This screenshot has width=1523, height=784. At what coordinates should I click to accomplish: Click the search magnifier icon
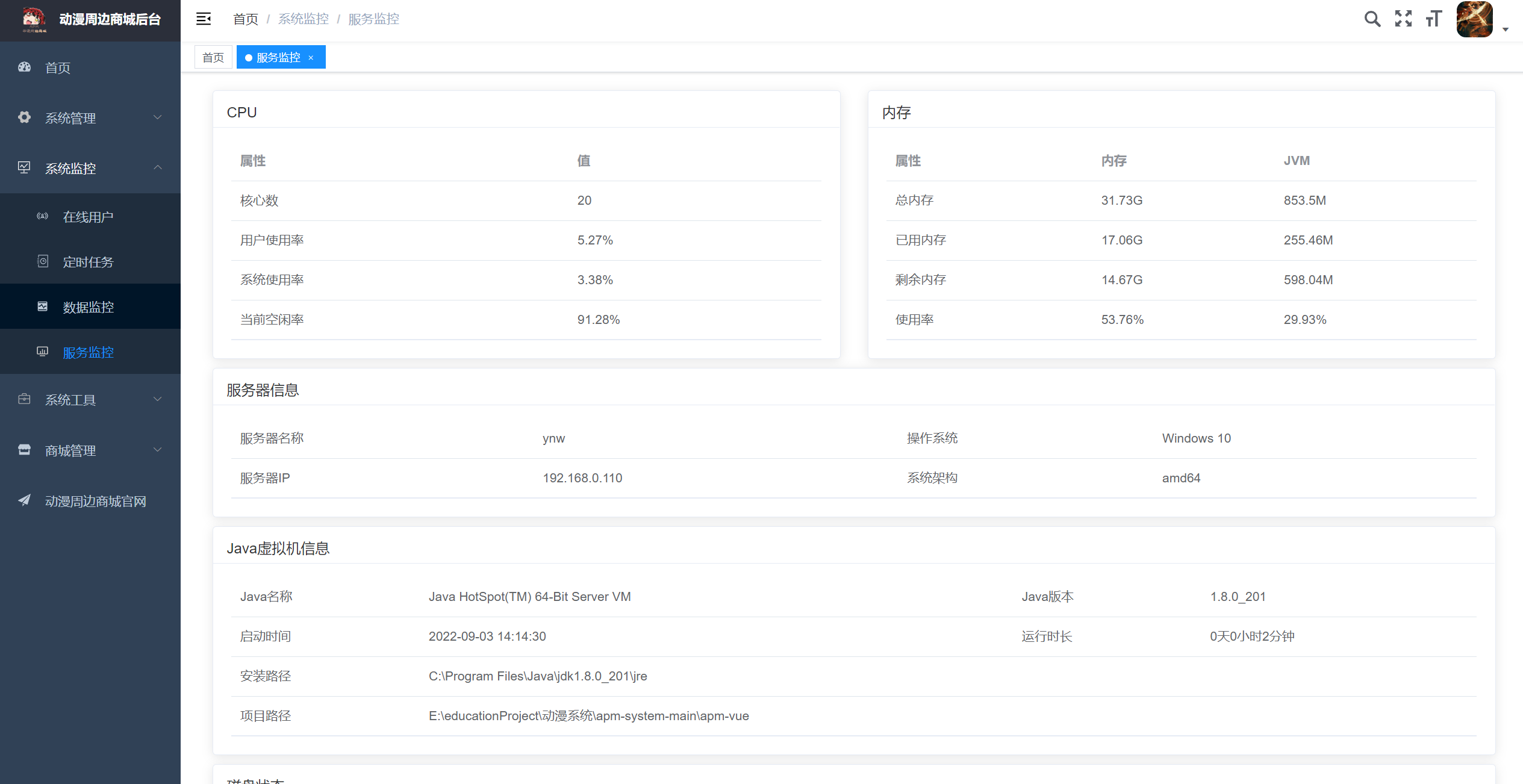click(x=1372, y=19)
